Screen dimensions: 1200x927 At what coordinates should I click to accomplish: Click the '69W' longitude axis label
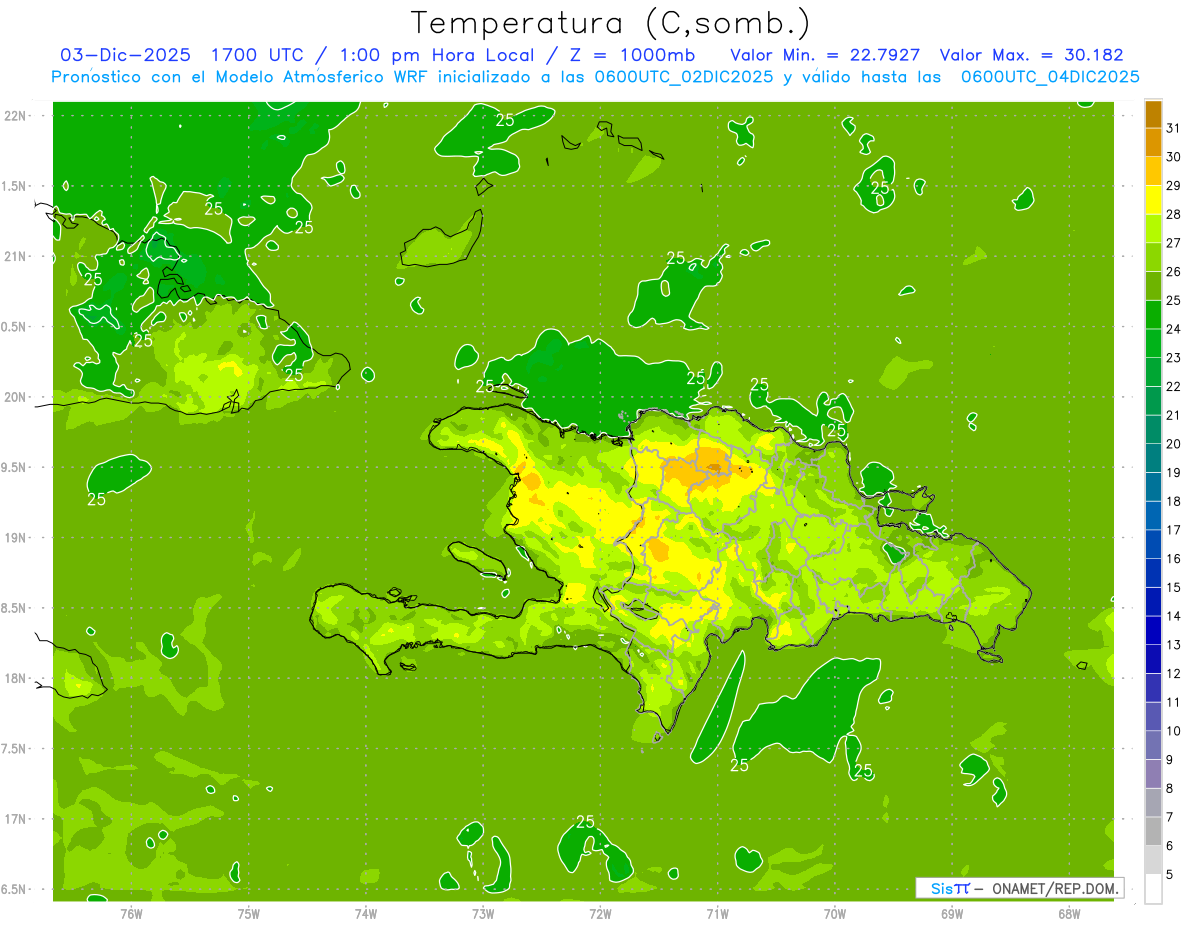pyautogui.click(x=952, y=914)
